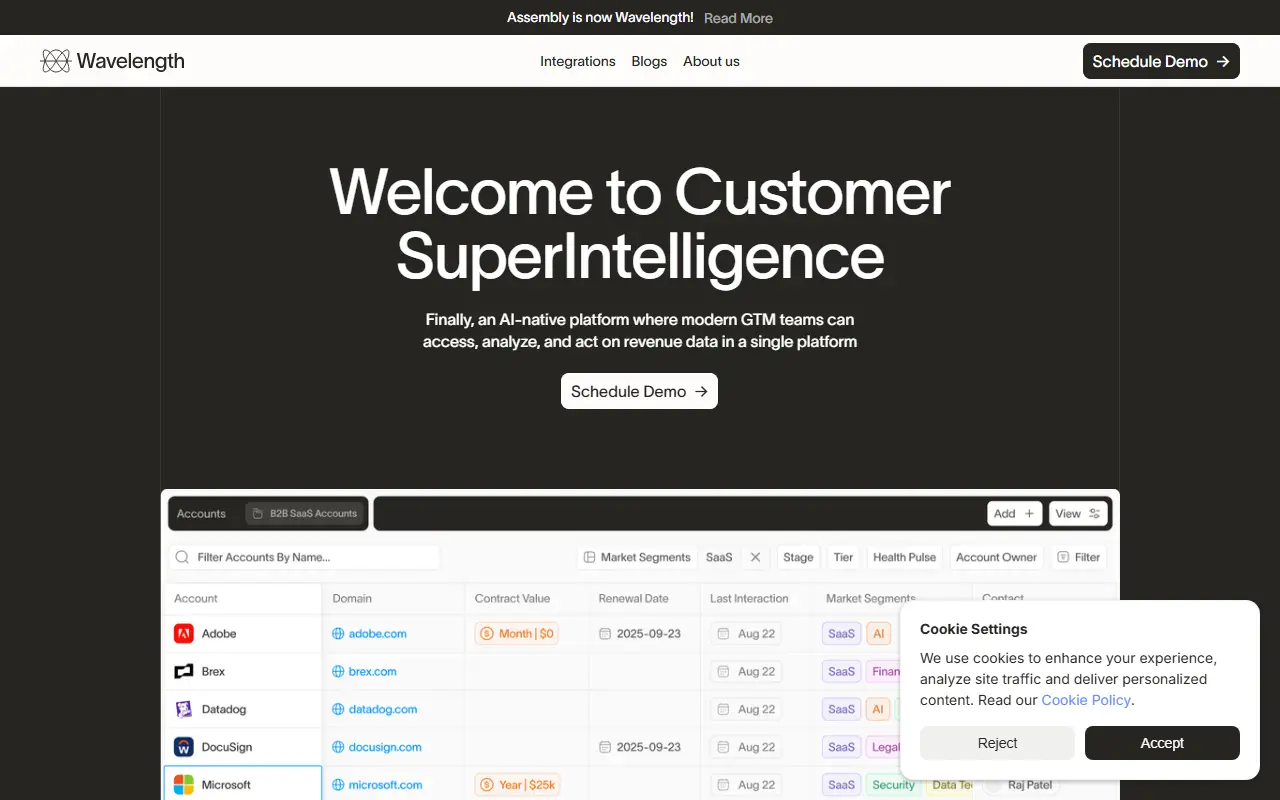The height and width of the screenshot is (800, 1280).
Task: Open the Cookie Policy link
Action: point(1086,700)
